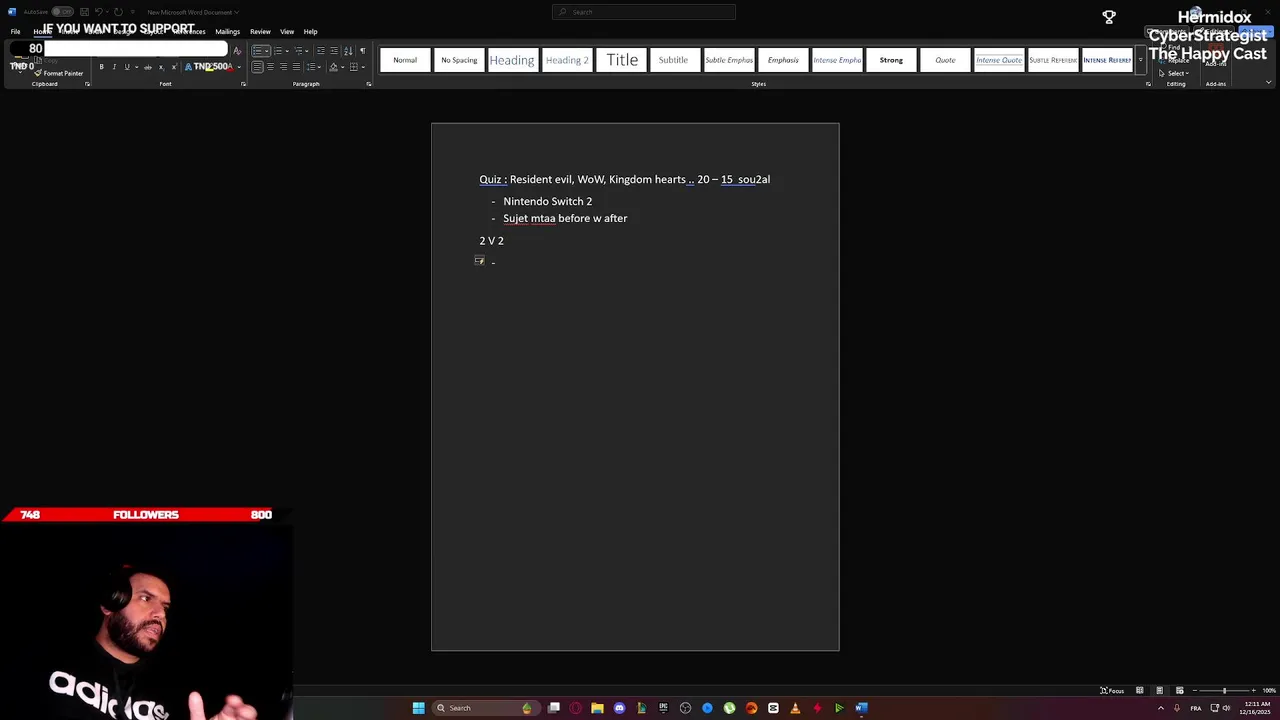This screenshot has height=720, width=1280.
Task: Open Discord from the taskbar
Action: (619, 708)
